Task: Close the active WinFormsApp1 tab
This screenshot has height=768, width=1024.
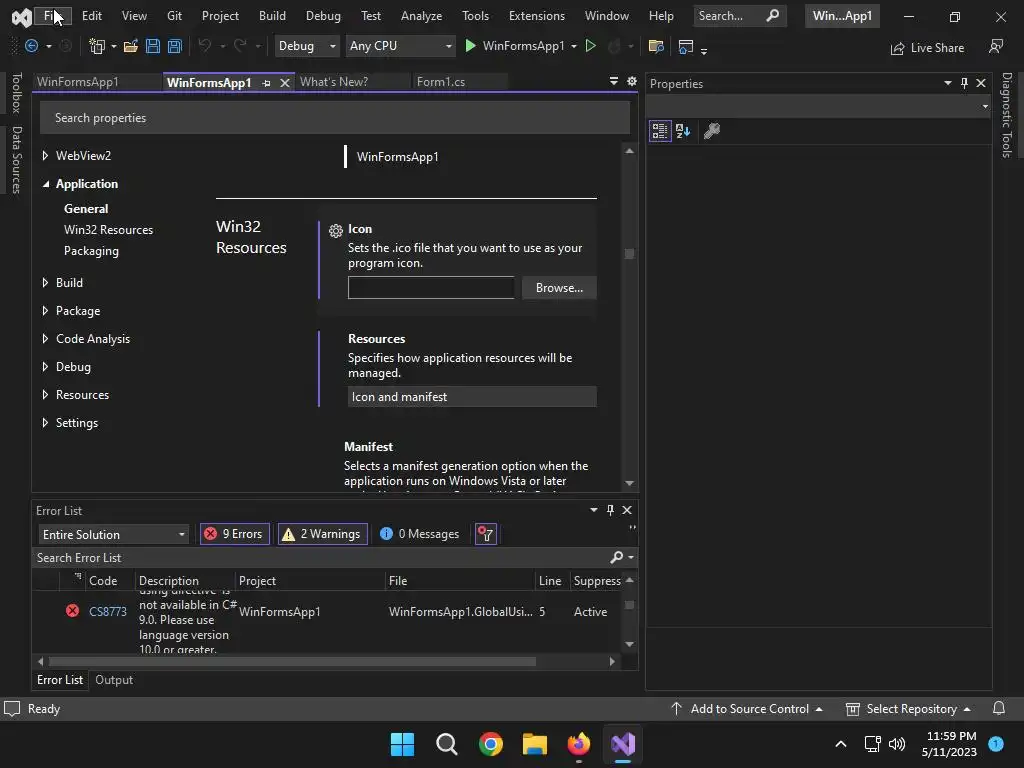Action: 285,83
